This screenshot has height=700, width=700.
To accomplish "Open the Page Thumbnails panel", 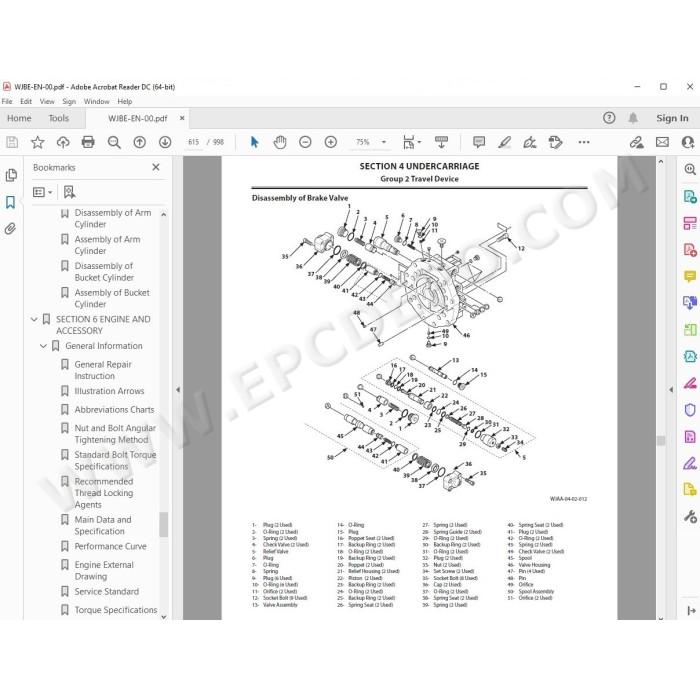I will tap(11, 175).
